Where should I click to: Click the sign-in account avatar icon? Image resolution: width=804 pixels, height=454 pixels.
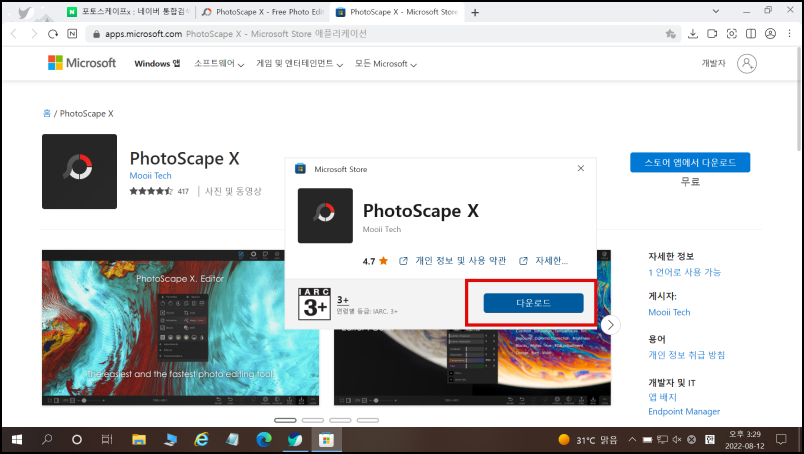pyautogui.click(x=747, y=64)
